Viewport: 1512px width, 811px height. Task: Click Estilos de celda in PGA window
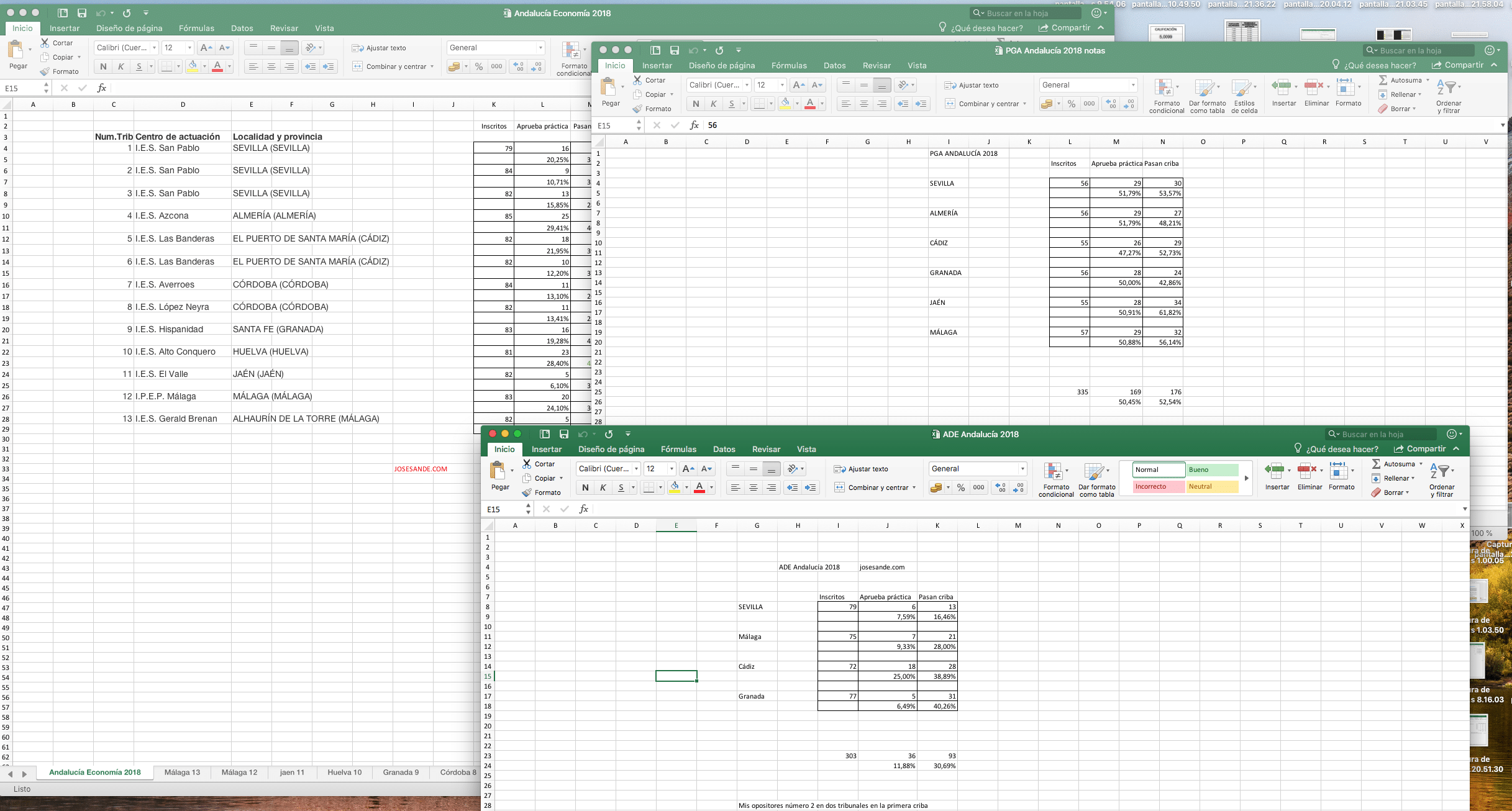click(1244, 96)
